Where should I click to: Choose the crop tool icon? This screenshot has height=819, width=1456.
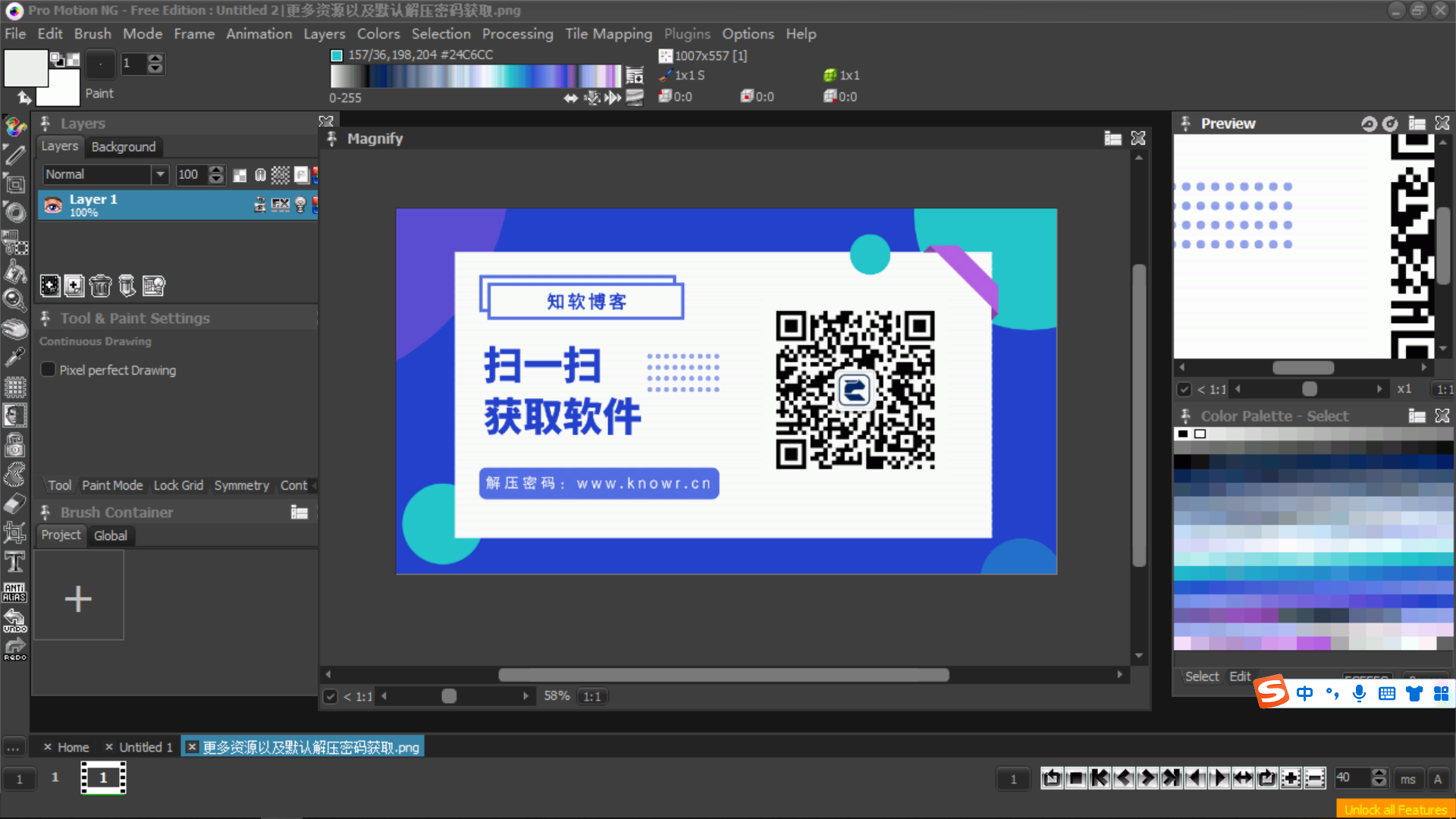click(14, 532)
